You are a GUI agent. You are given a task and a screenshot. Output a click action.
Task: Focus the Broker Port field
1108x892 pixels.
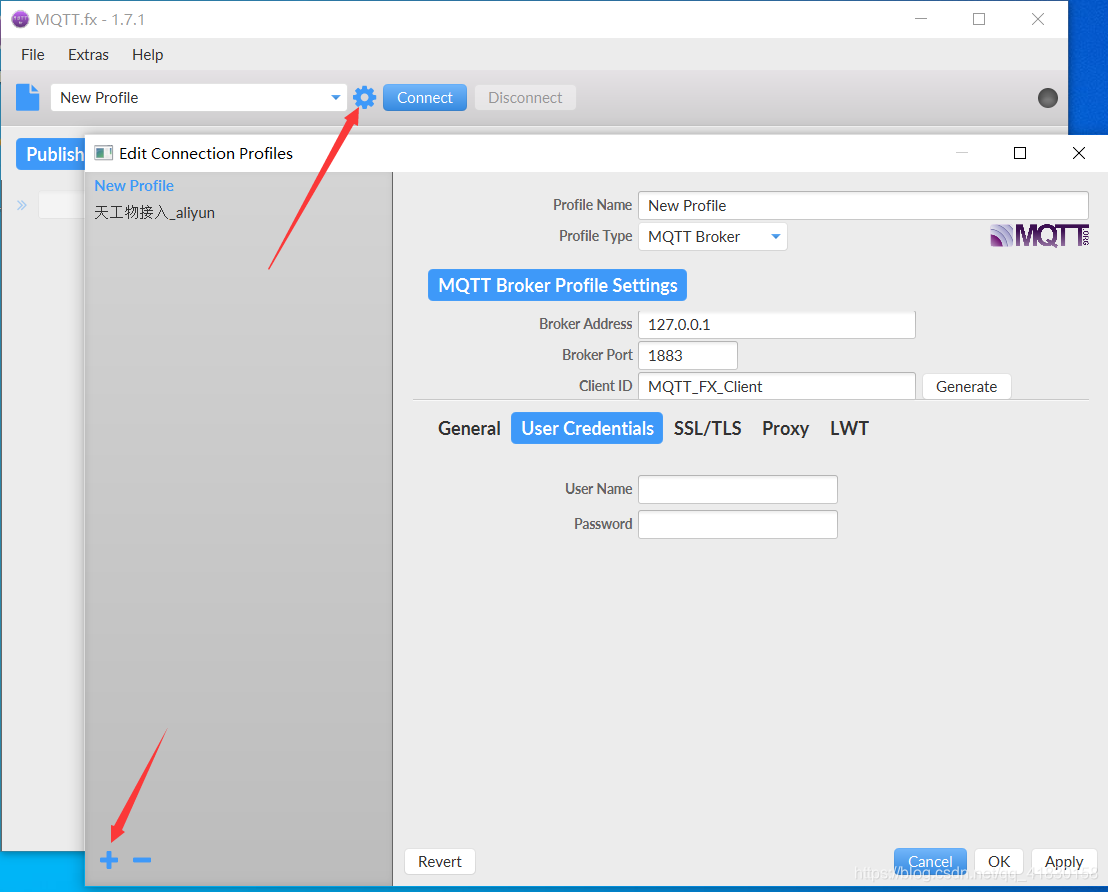click(x=688, y=356)
